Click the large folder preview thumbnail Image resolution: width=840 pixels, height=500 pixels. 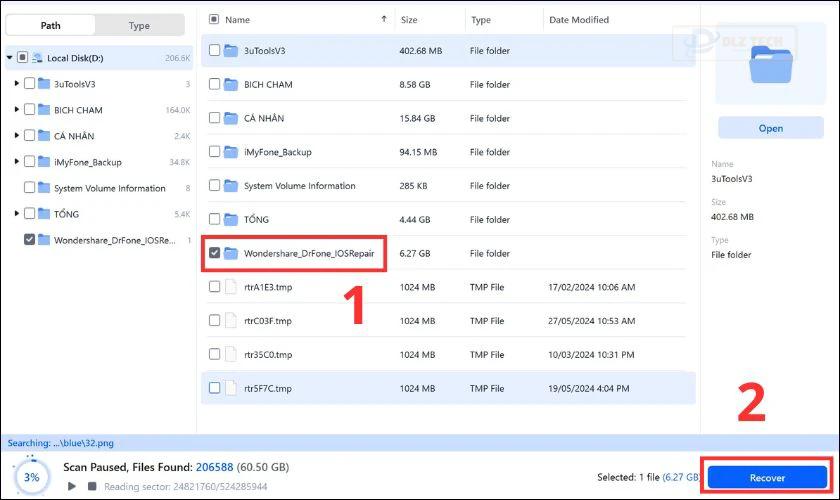(770, 64)
